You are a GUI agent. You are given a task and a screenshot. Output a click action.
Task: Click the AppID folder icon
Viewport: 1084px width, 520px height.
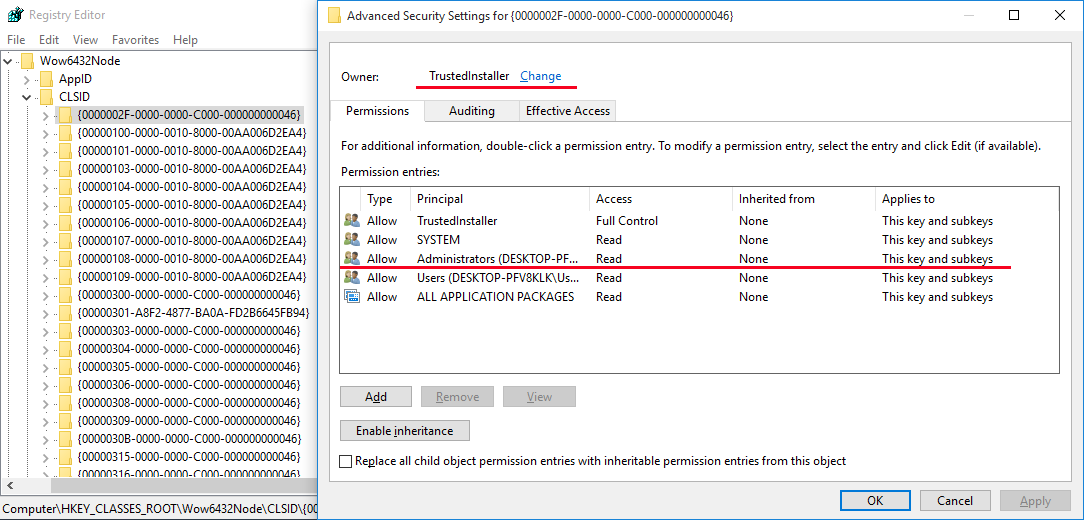click(x=46, y=79)
